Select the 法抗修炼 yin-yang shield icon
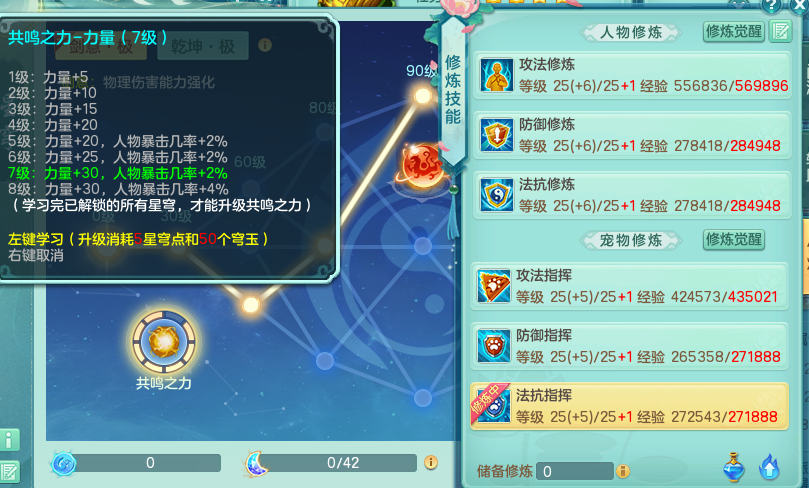The height and width of the screenshot is (488, 809). point(496,194)
